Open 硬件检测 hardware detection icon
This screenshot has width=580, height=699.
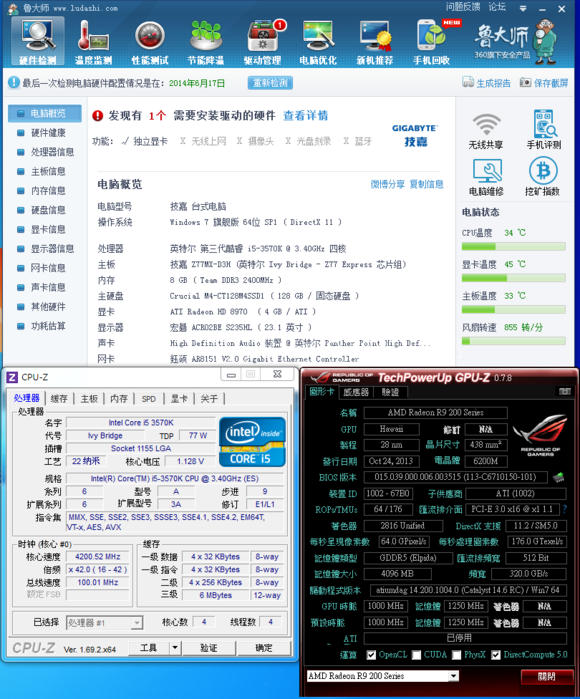click(38, 41)
